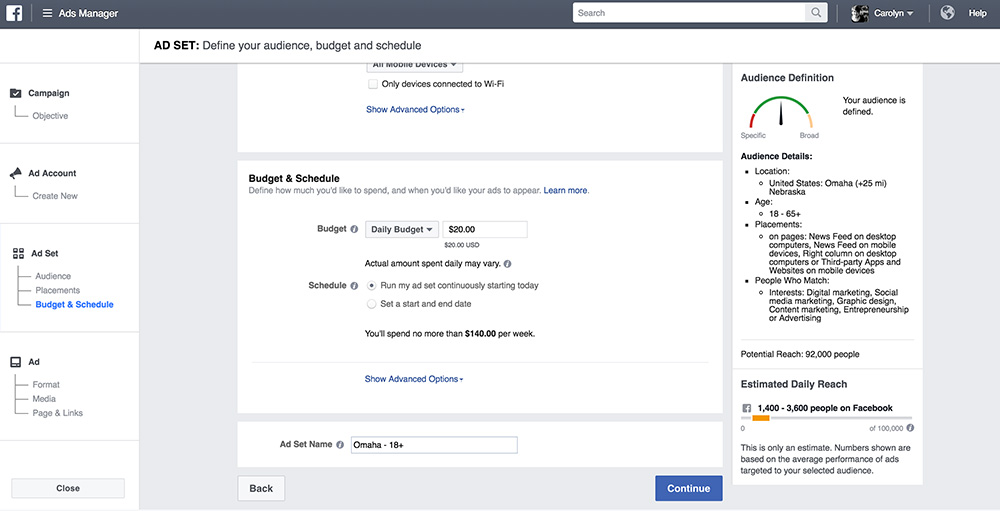Open Page & Links step

pyautogui.click(x=57, y=413)
